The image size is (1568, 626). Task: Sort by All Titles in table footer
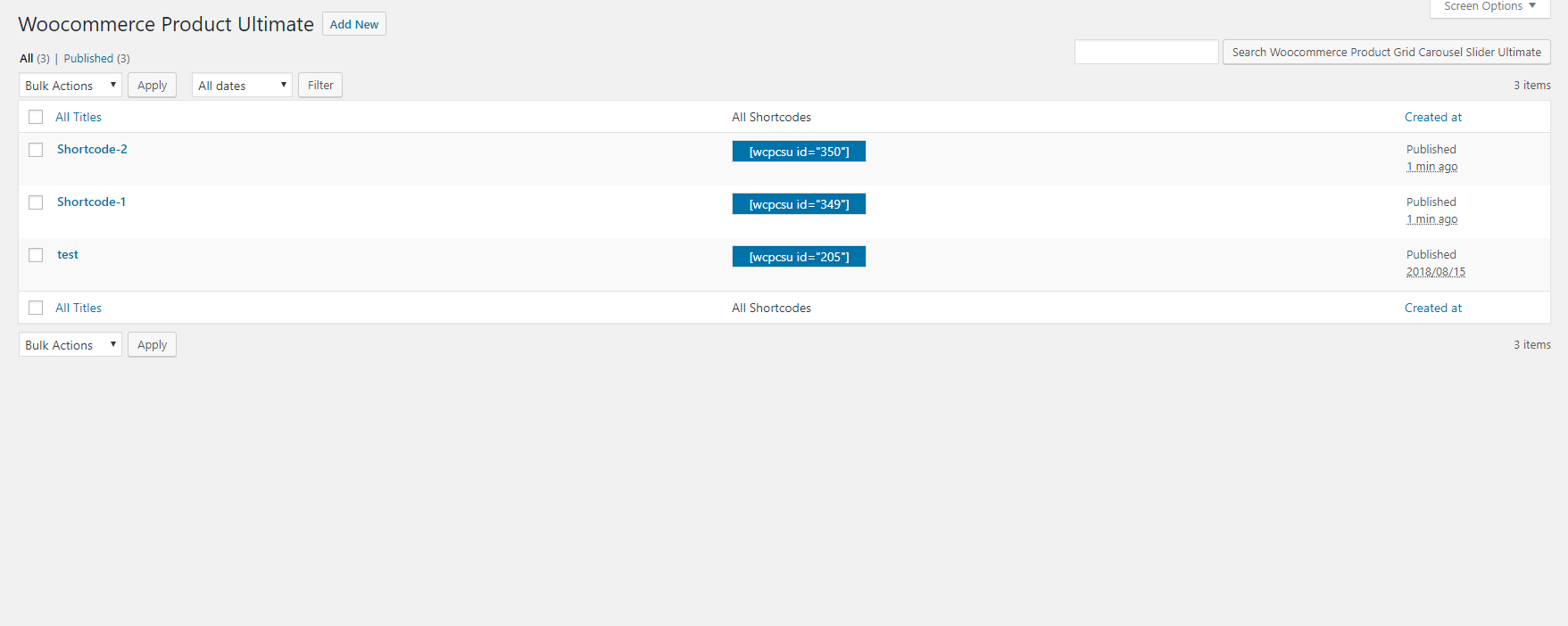pyautogui.click(x=79, y=308)
